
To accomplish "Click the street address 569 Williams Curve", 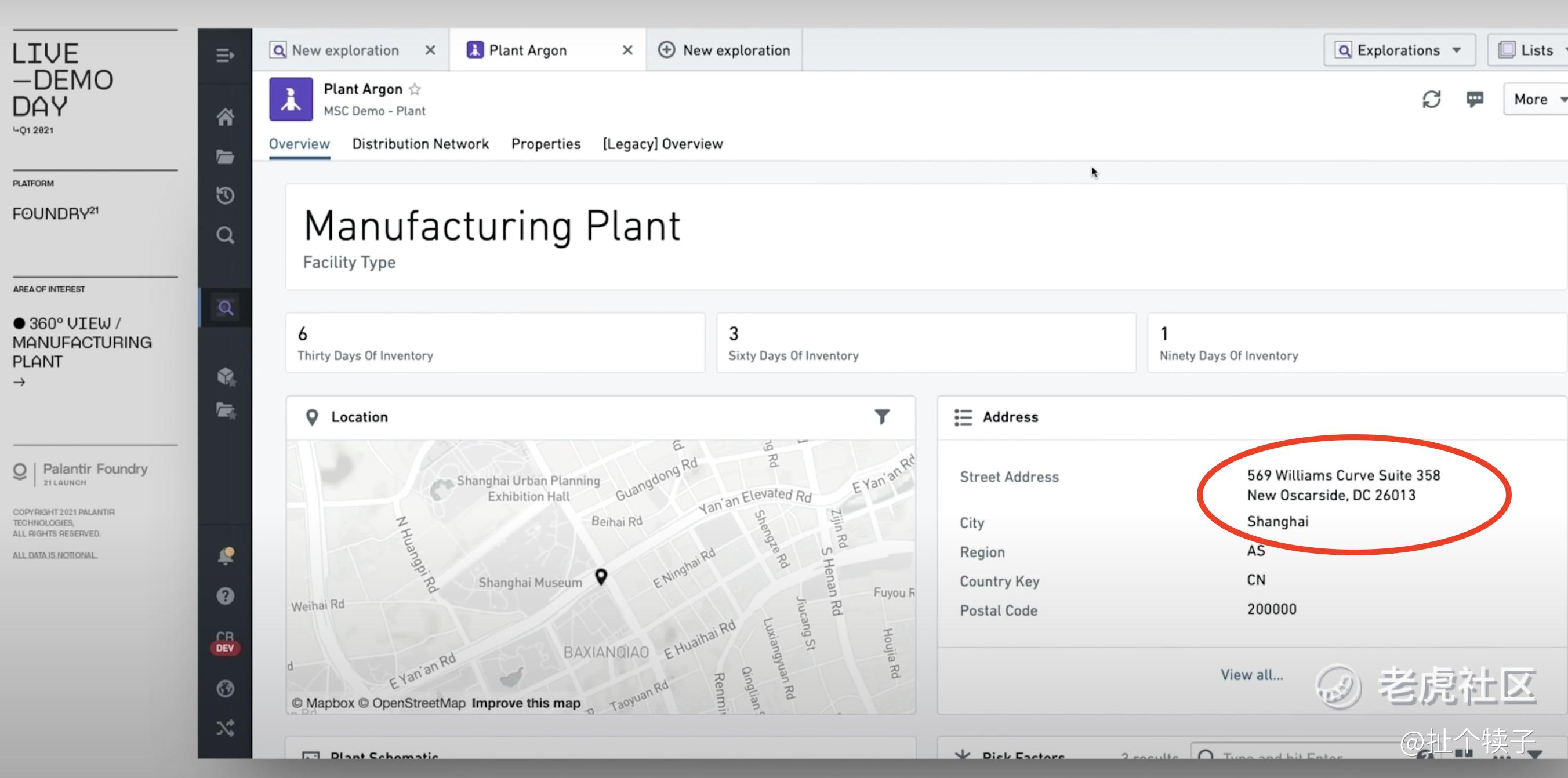I will pos(1344,485).
